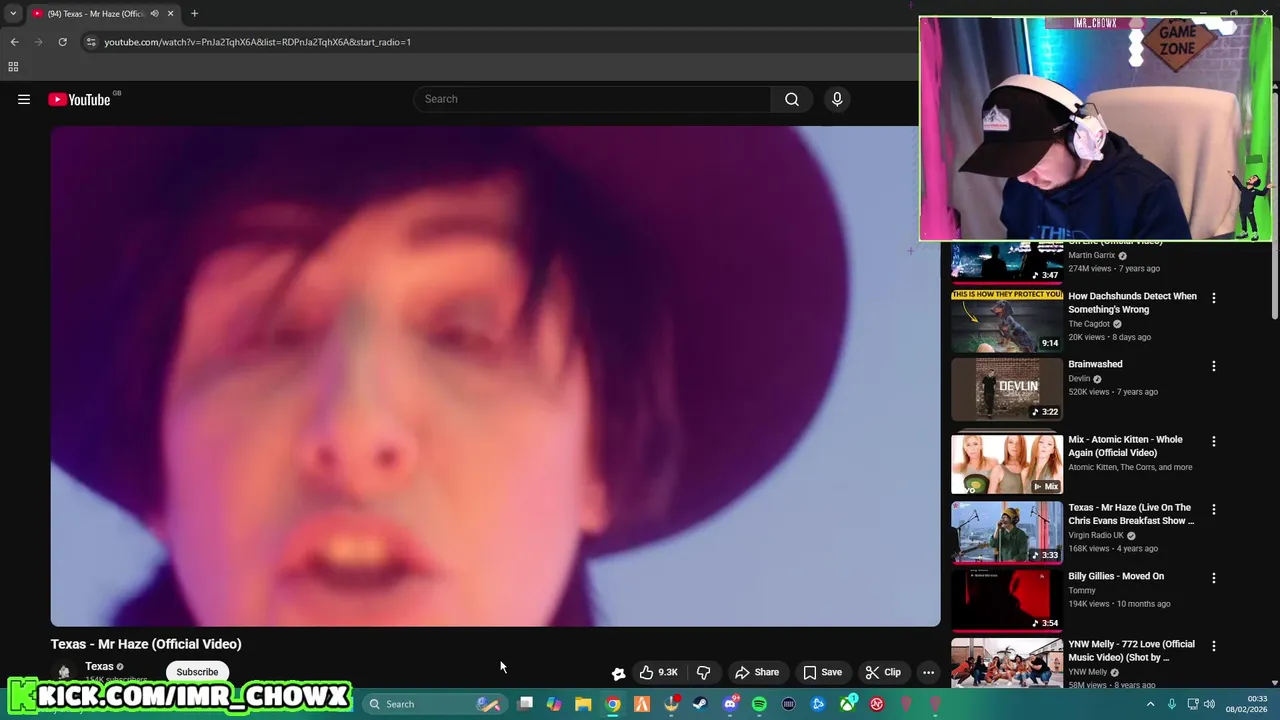Open the Martin Garrix video thumbnail
Screen dimensions: 1280x720
[x=1007, y=262]
